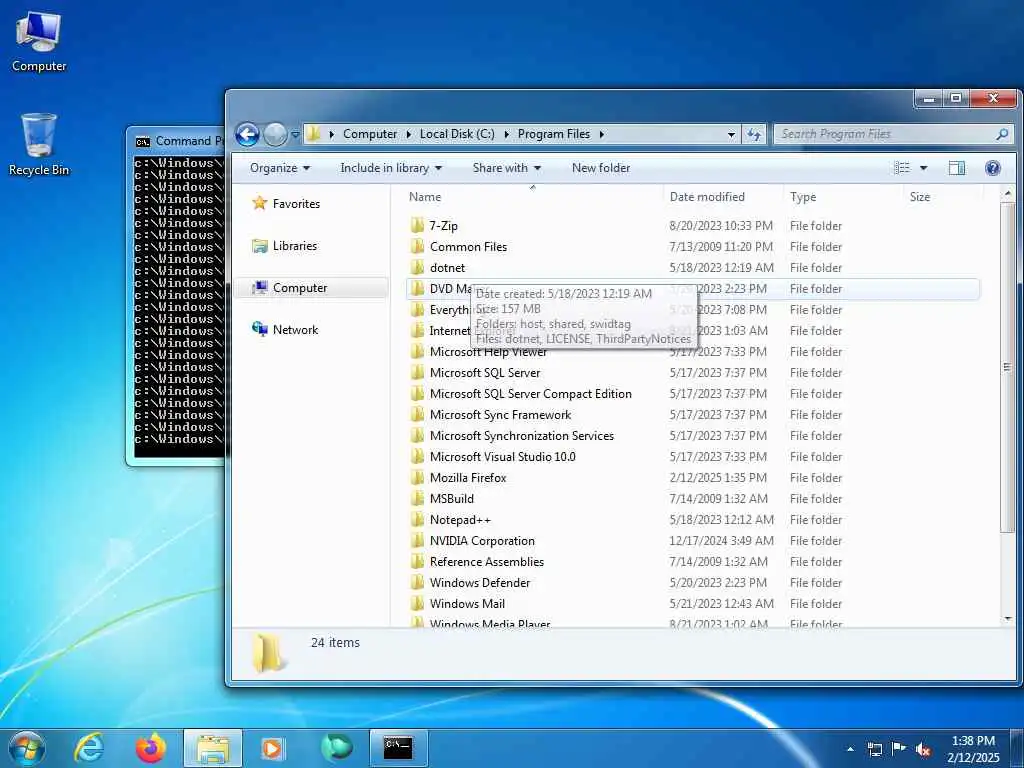
Task: Click the Windows Explorer taskbar button
Action: click(213, 748)
